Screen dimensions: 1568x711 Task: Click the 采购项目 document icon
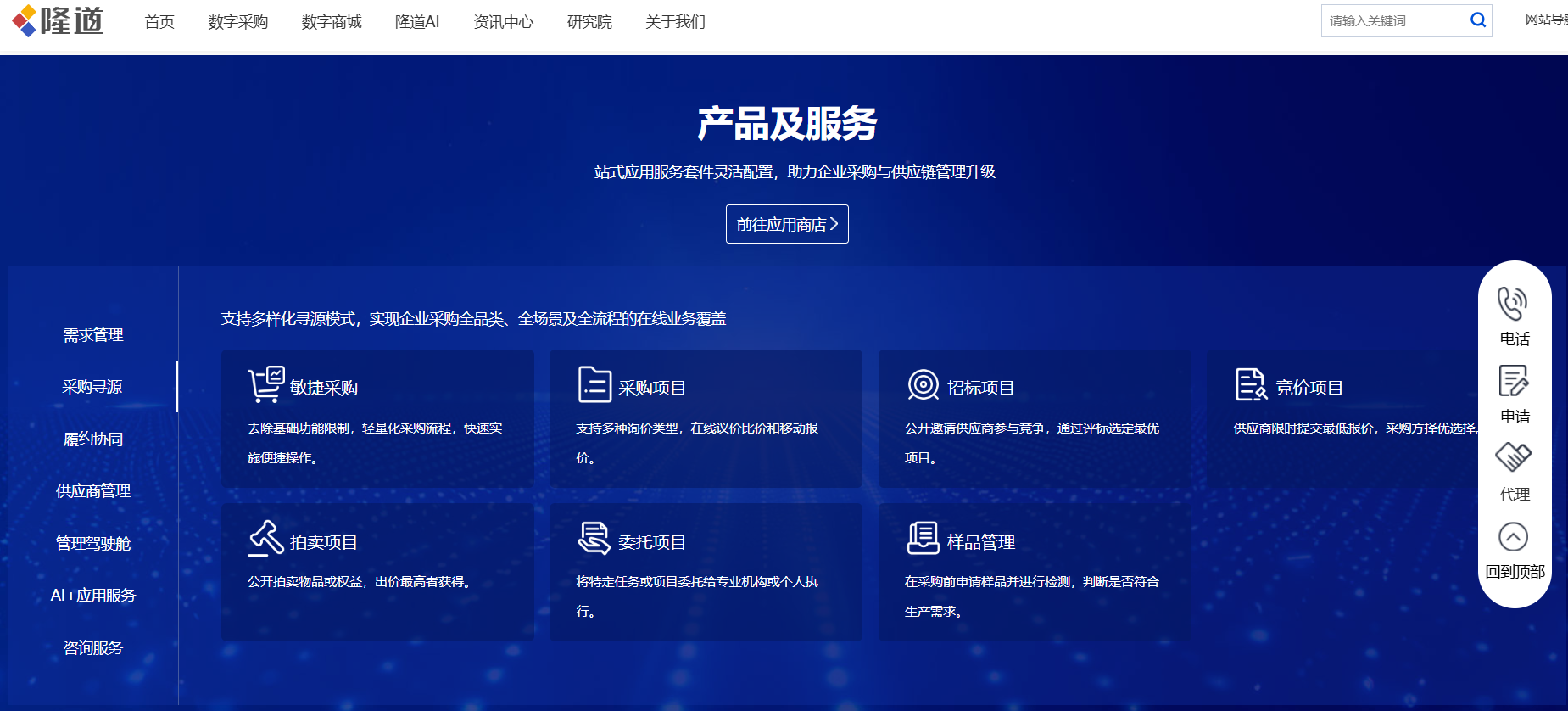(594, 384)
